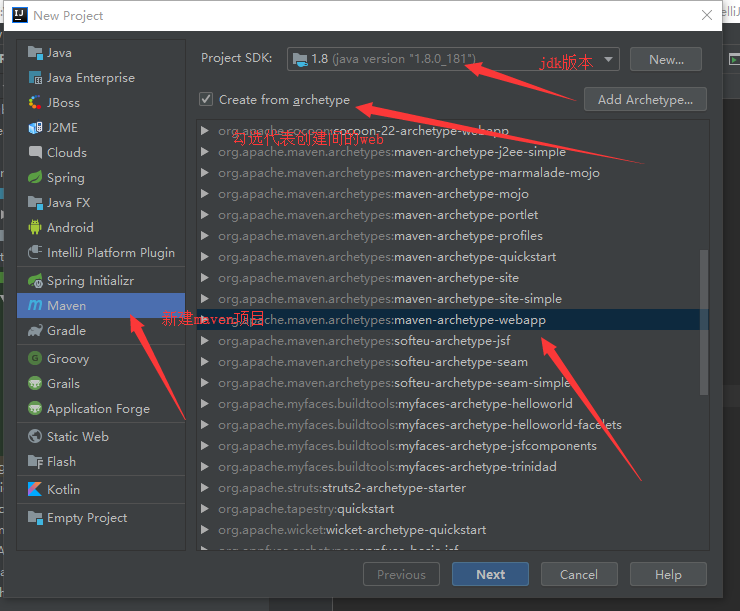Click the Groovy 'G' icon
740x611 pixels.
click(x=35, y=359)
